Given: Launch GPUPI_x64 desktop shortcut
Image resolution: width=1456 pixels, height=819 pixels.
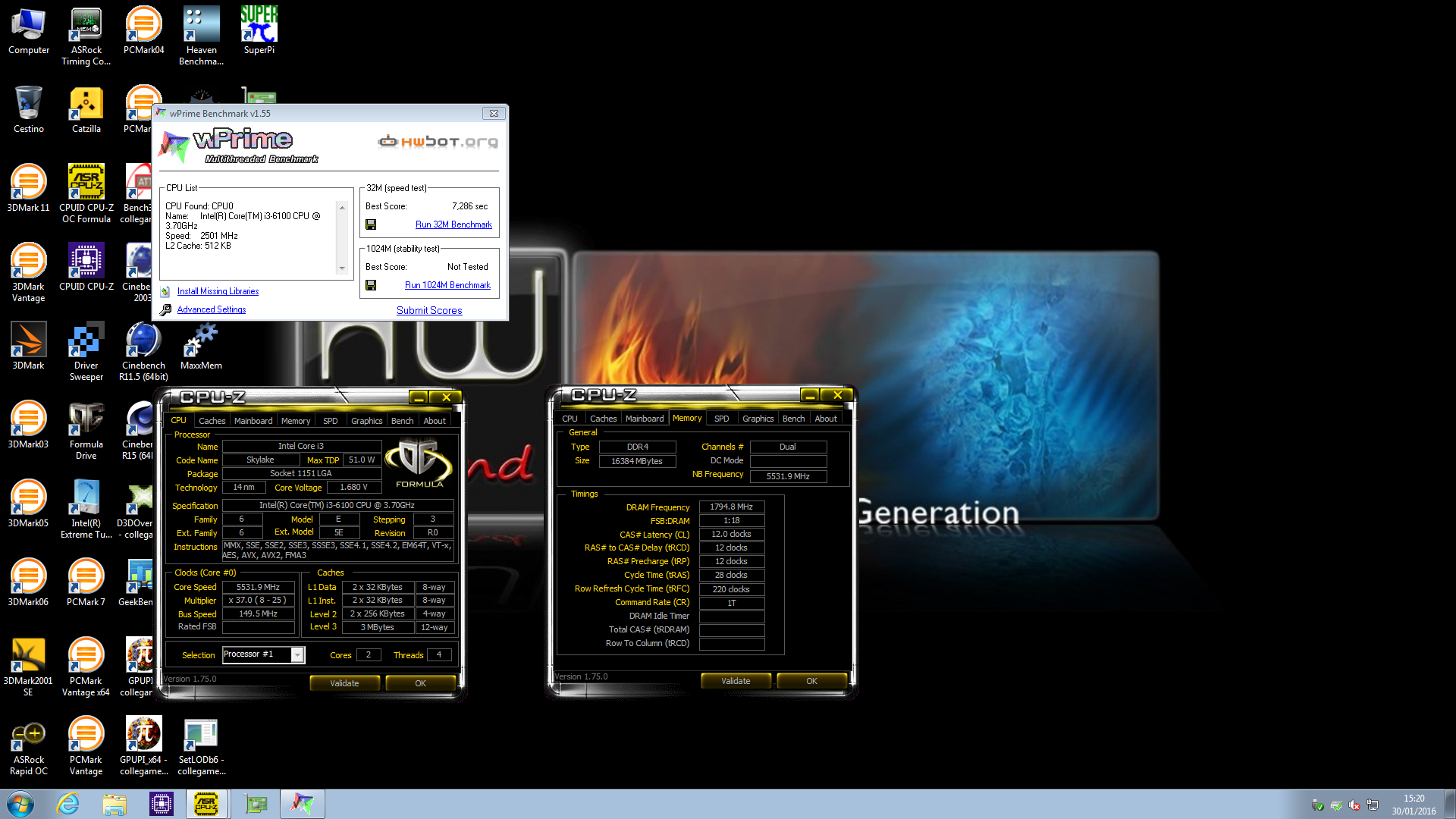Looking at the screenshot, I should click(x=143, y=746).
